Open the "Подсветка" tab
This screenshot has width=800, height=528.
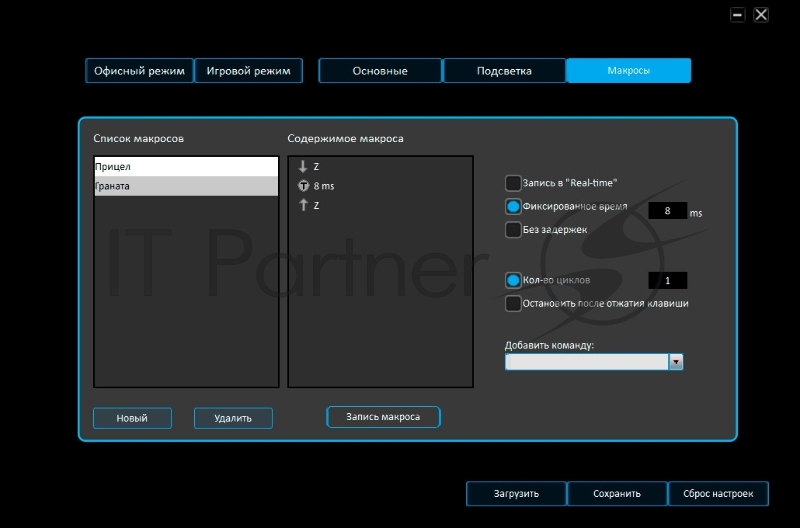[x=504, y=71]
